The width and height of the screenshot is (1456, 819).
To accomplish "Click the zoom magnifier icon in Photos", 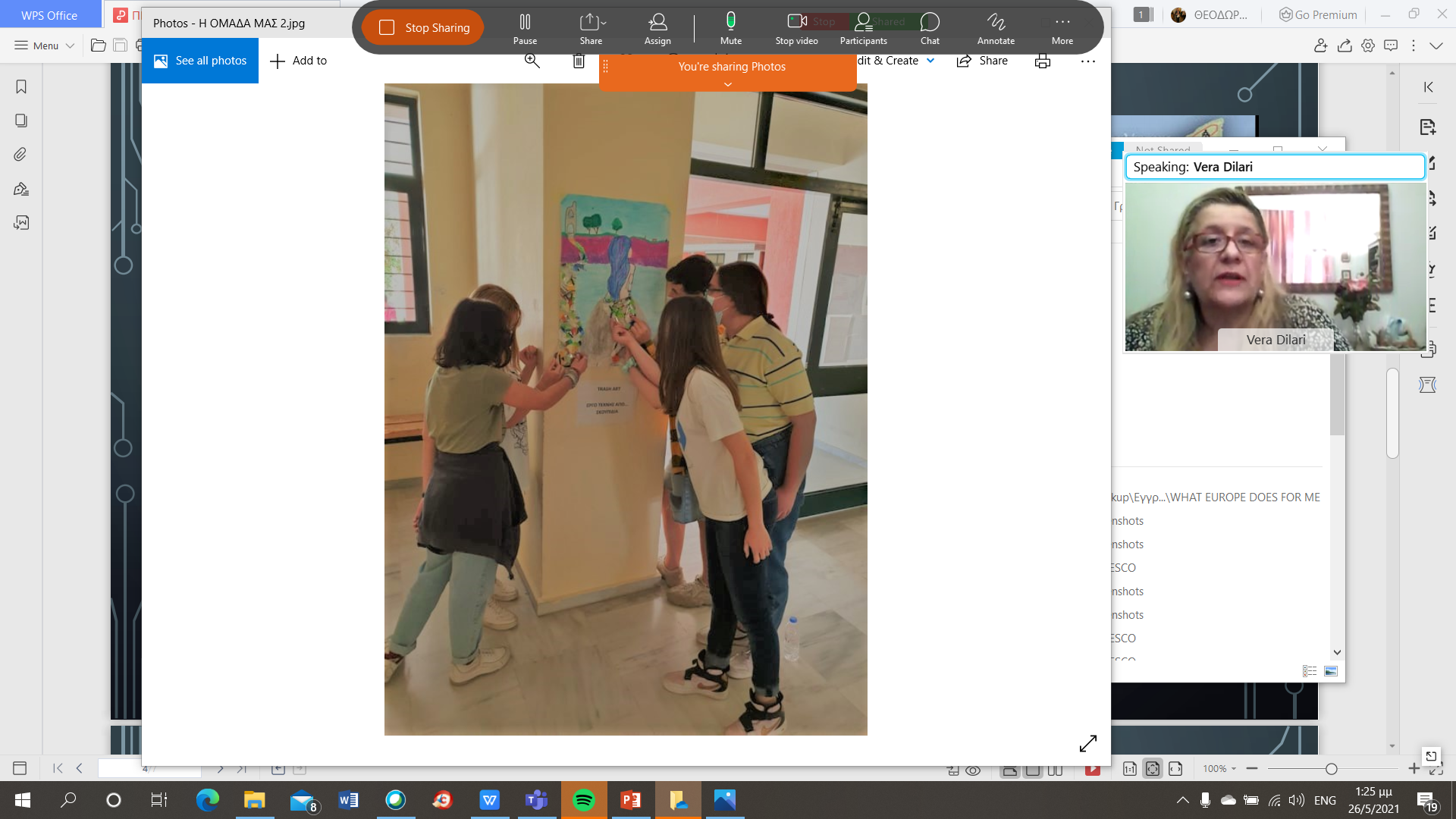I will [x=532, y=61].
